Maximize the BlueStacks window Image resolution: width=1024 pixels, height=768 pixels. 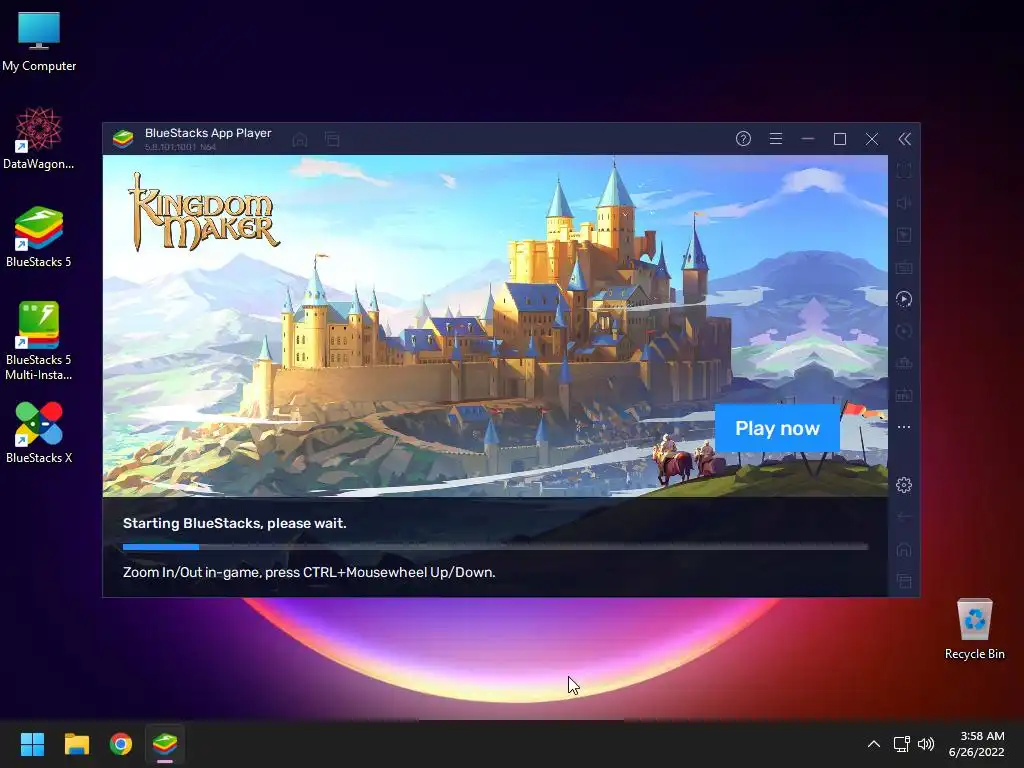(840, 138)
